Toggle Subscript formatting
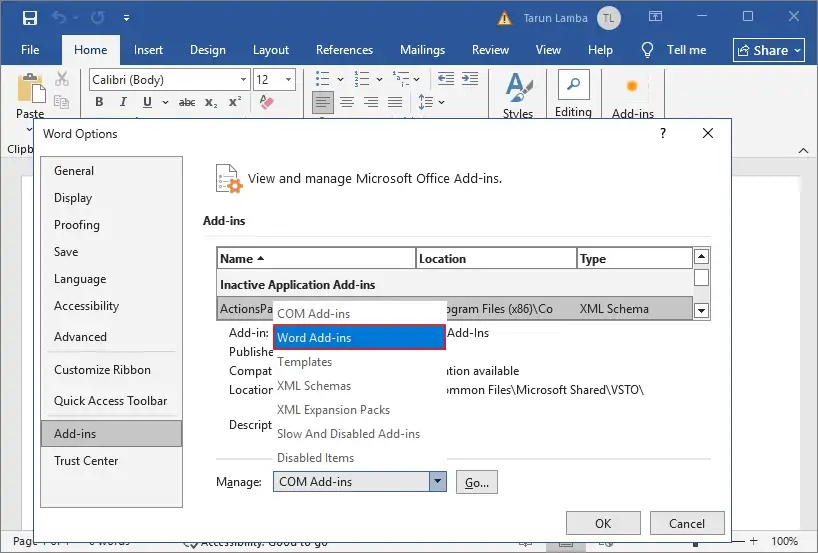 (x=211, y=102)
